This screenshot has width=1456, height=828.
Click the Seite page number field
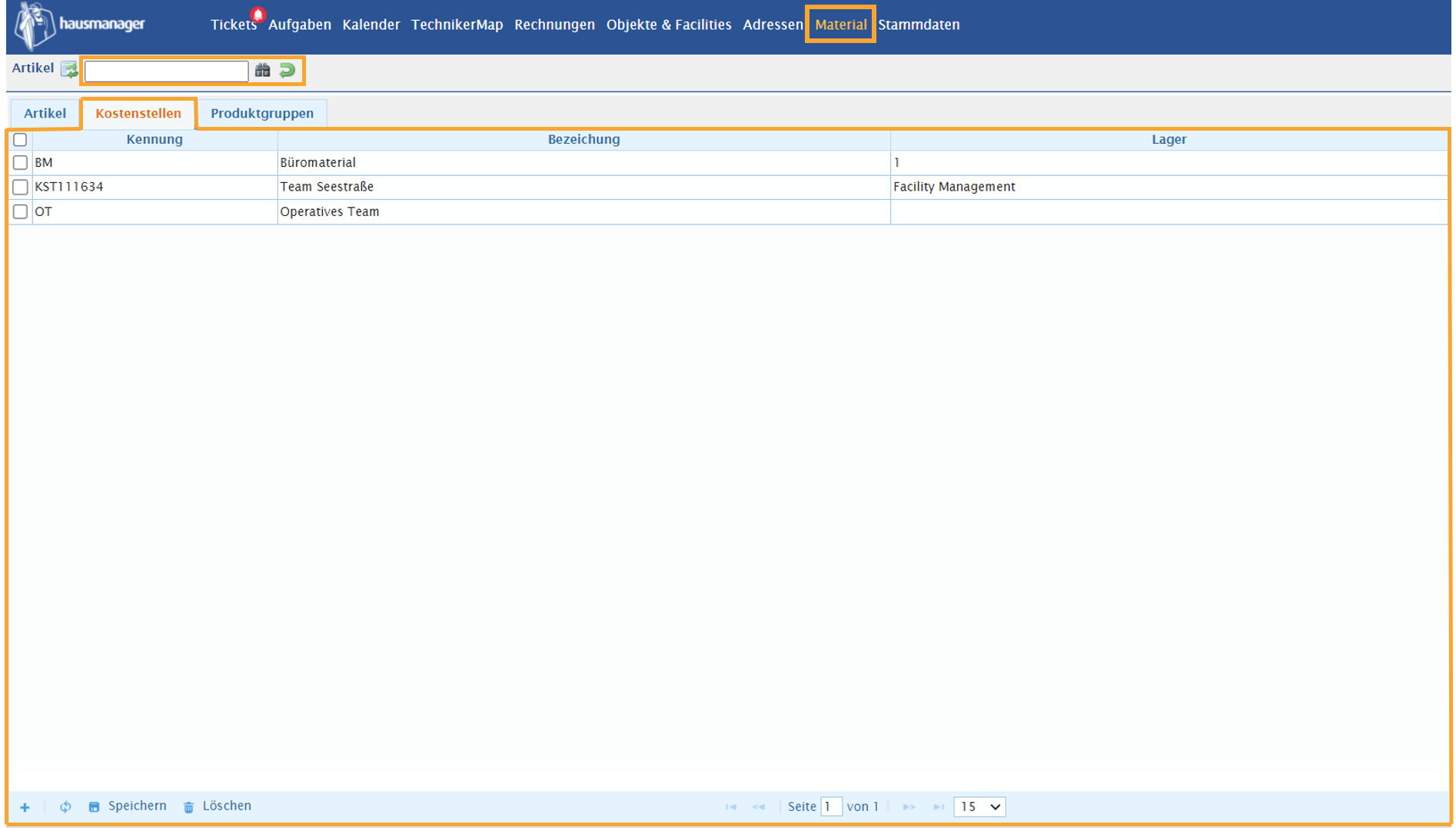pyautogui.click(x=831, y=806)
